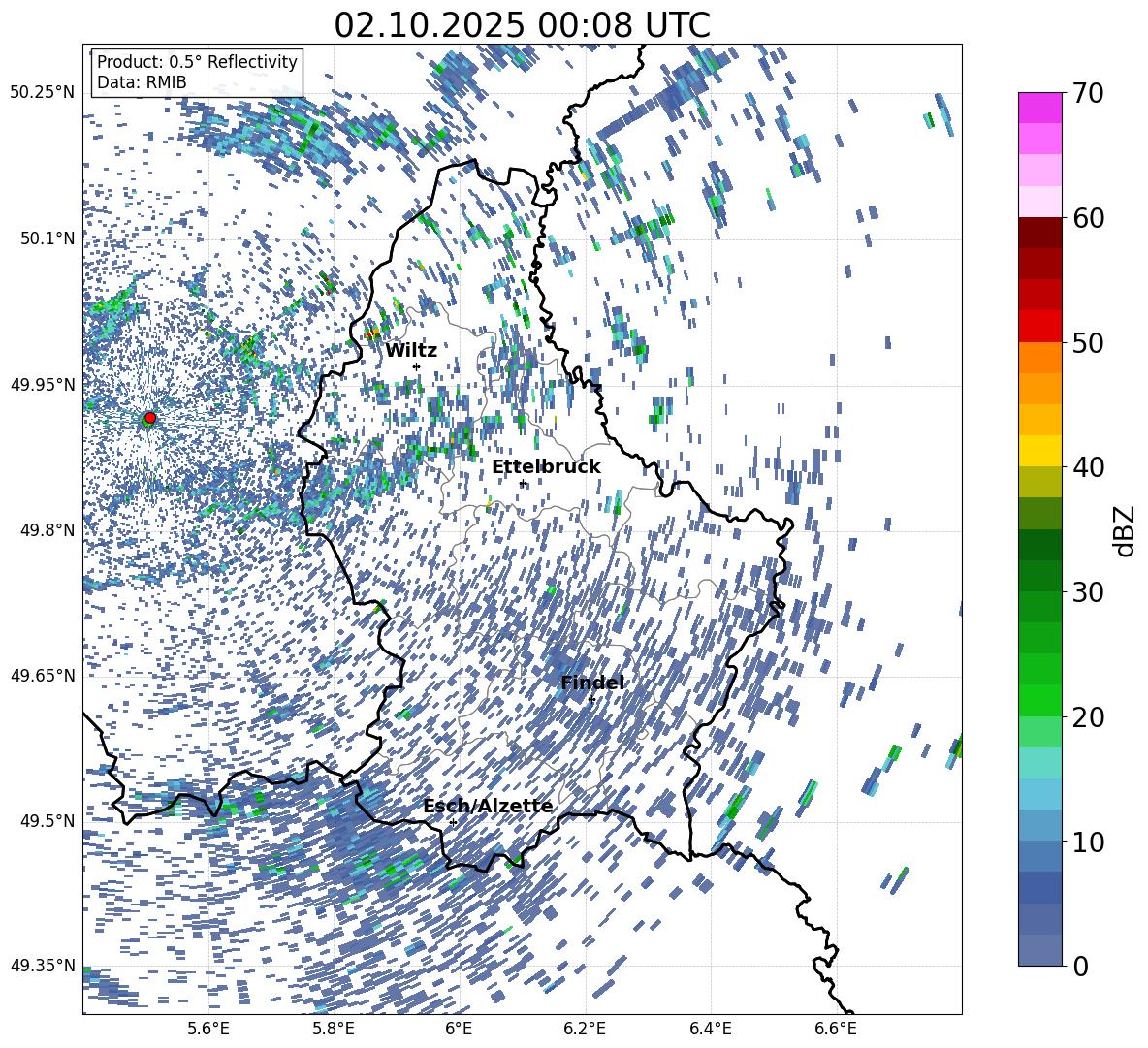Click the 6.2°E longitude tick label
Viewport: 1148px width, 1048px height.
[x=585, y=1029]
